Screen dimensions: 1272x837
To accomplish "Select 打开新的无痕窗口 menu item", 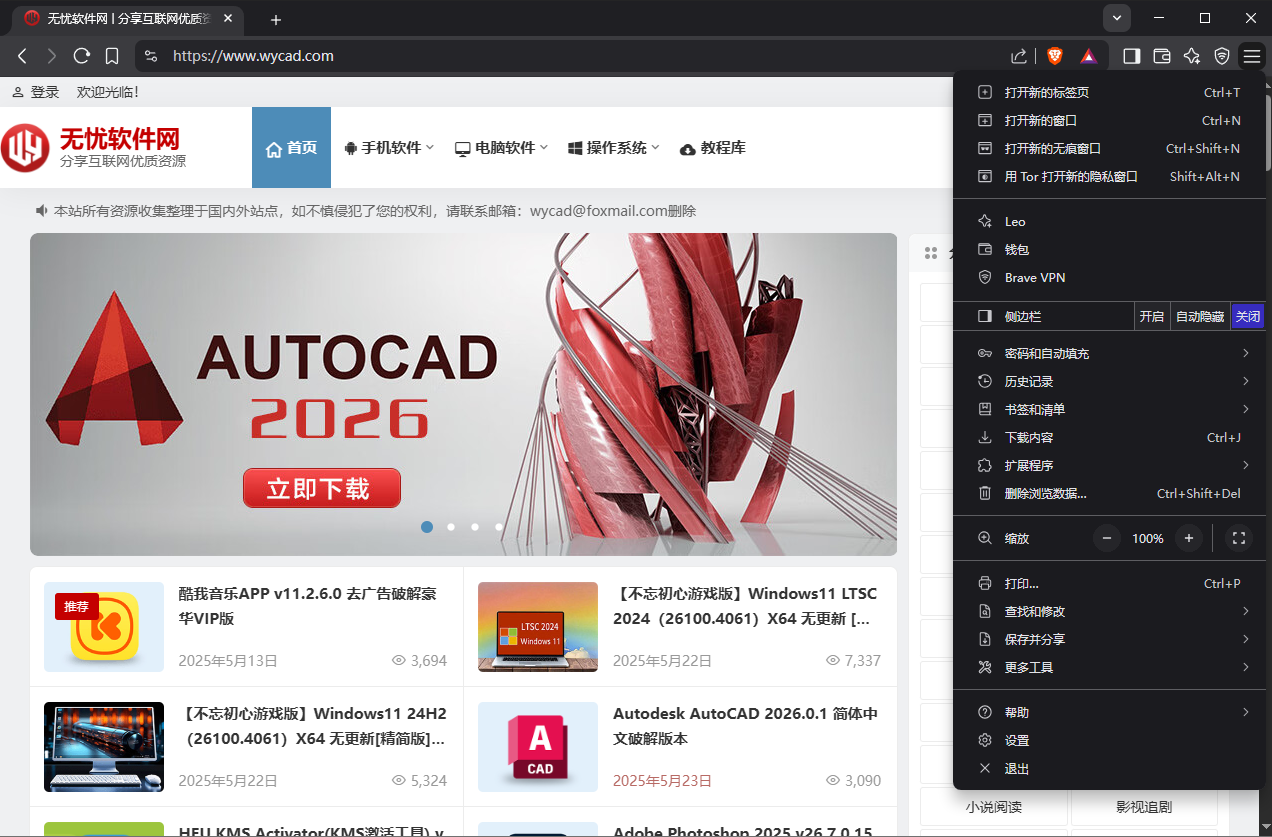I will coord(1052,148).
